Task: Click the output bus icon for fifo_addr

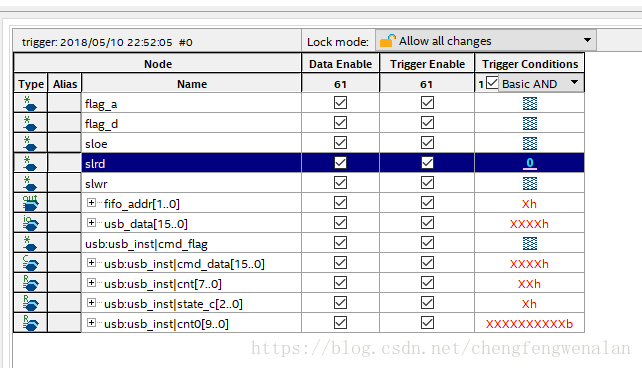Action: [30, 203]
